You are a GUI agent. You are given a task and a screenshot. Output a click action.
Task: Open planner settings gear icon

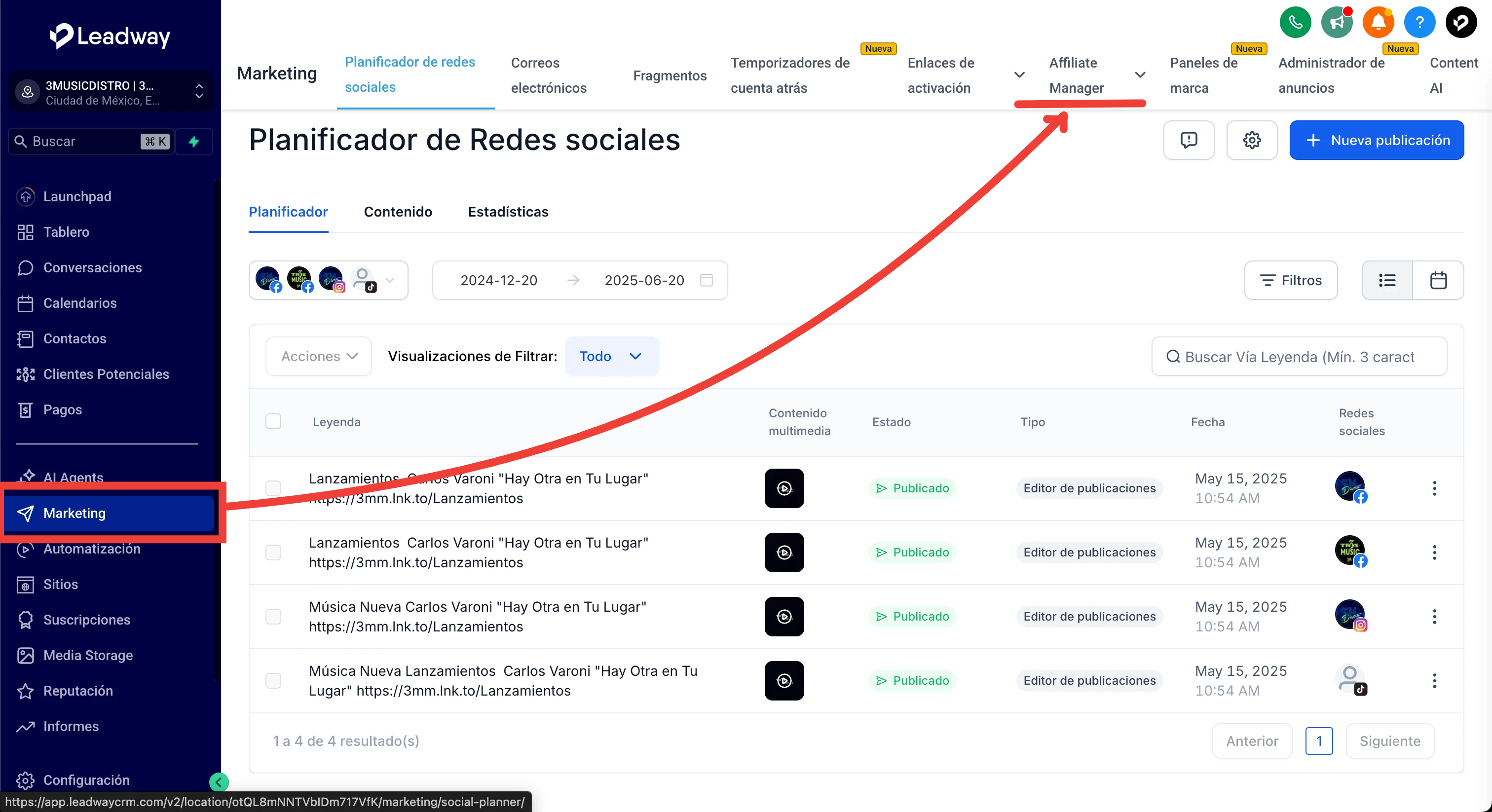point(1252,140)
